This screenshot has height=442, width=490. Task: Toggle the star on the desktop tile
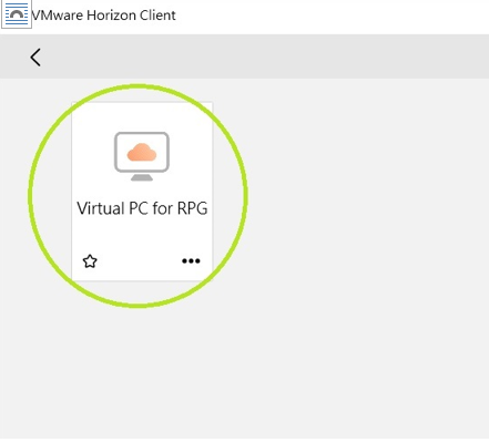[x=90, y=261]
